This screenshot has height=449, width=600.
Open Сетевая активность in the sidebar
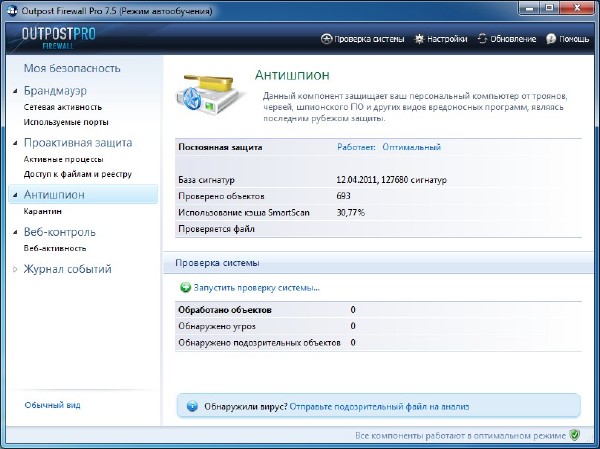[x=63, y=108]
